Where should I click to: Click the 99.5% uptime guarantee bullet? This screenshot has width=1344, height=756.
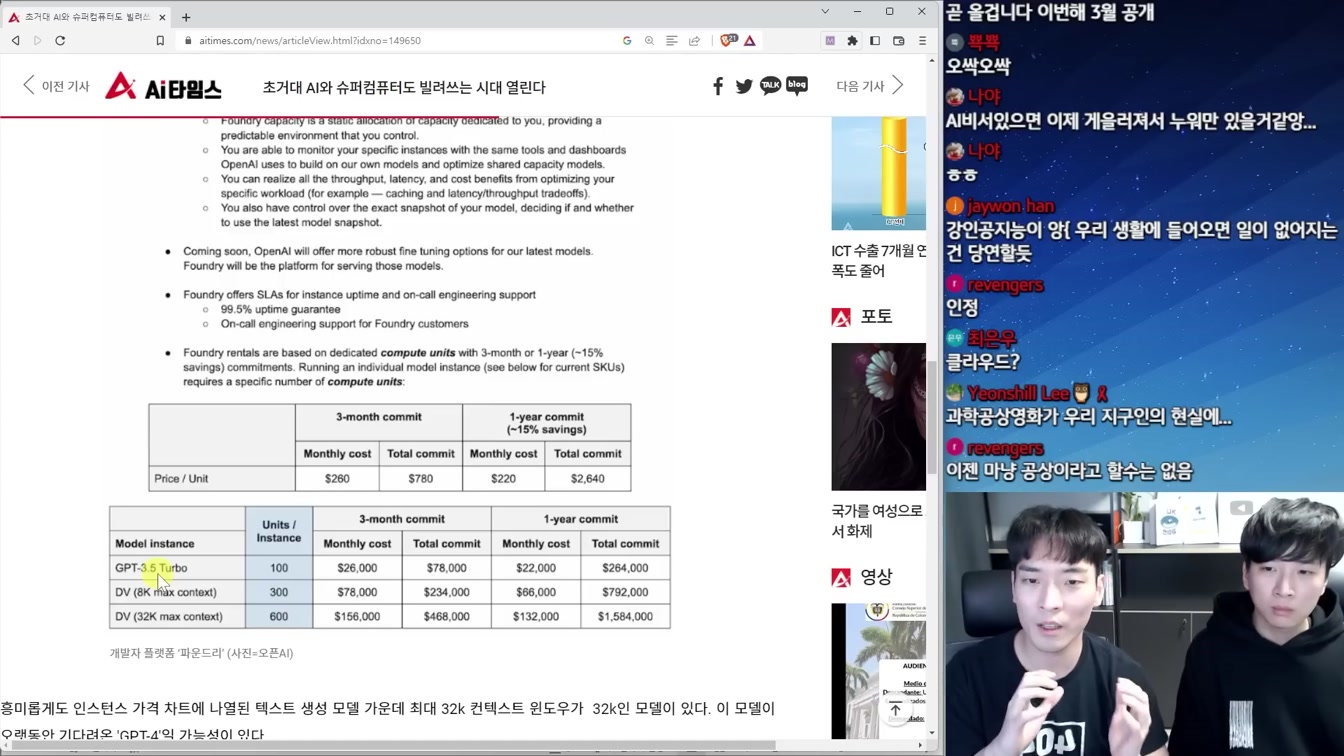point(281,309)
